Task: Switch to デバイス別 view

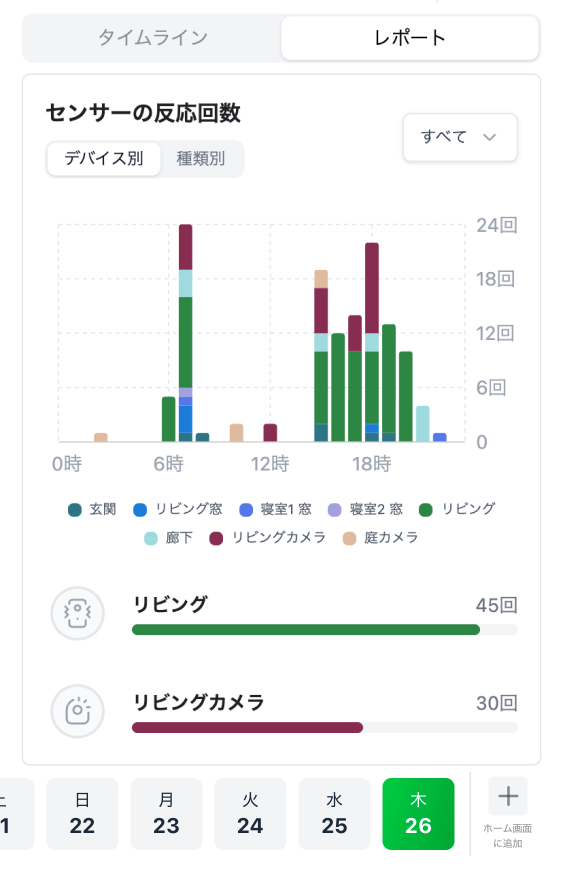Action: (104, 159)
